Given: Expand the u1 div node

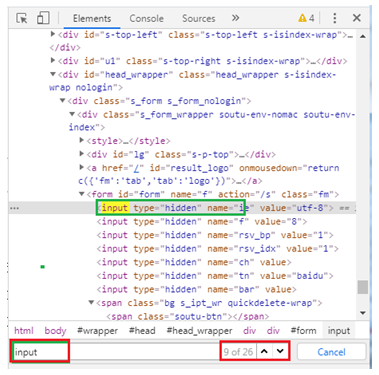Looking at the screenshot, I should pyautogui.click(x=53, y=60).
